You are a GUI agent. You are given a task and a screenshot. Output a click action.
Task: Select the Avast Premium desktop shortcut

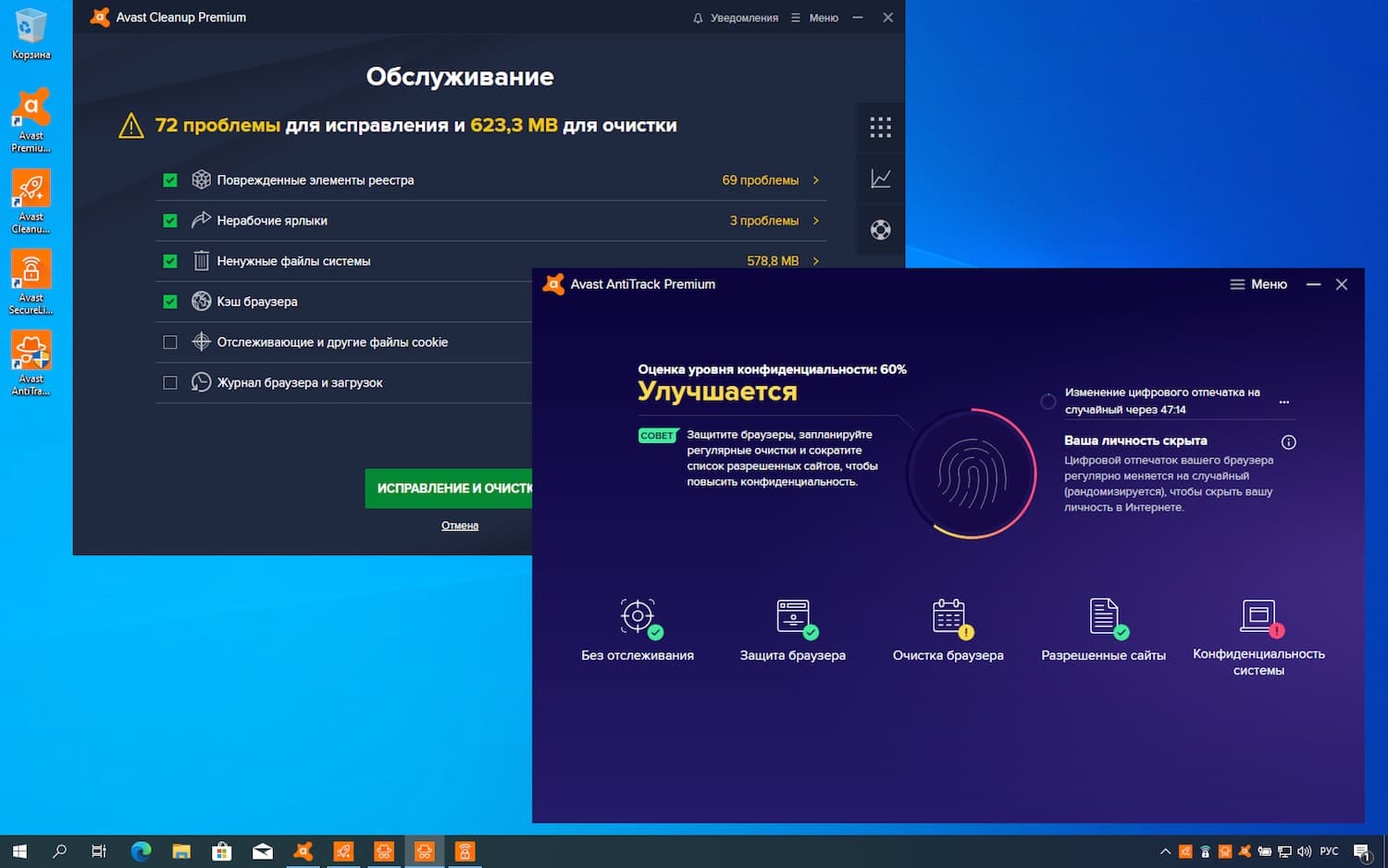(x=31, y=121)
